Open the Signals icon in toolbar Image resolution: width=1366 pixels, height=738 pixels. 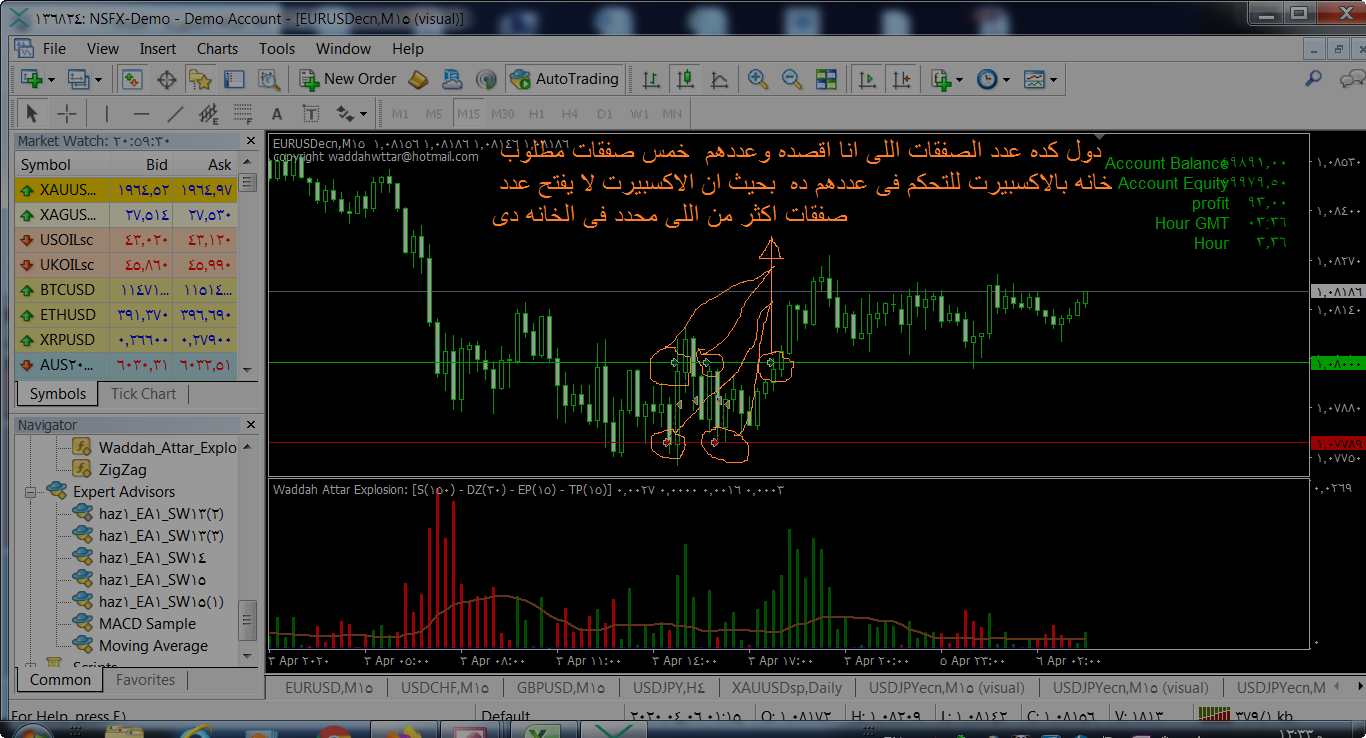coord(486,79)
